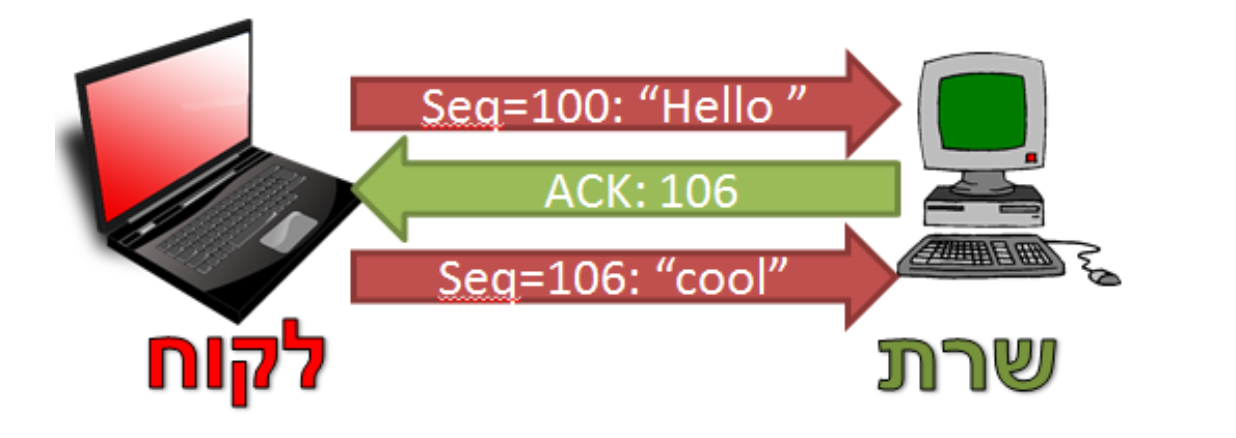Click the arrowhead of the Seq=106 arrow
1236x438 pixels.
tap(872, 276)
